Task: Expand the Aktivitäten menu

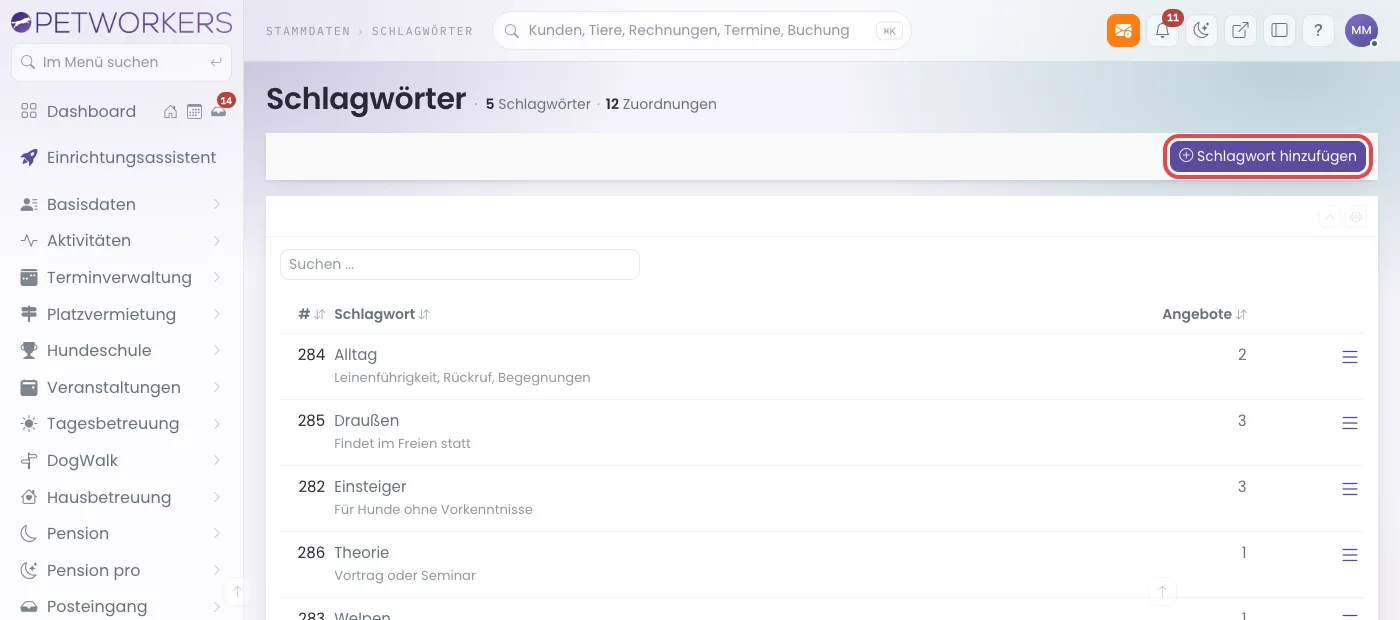Action: click(x=121, y=241)
